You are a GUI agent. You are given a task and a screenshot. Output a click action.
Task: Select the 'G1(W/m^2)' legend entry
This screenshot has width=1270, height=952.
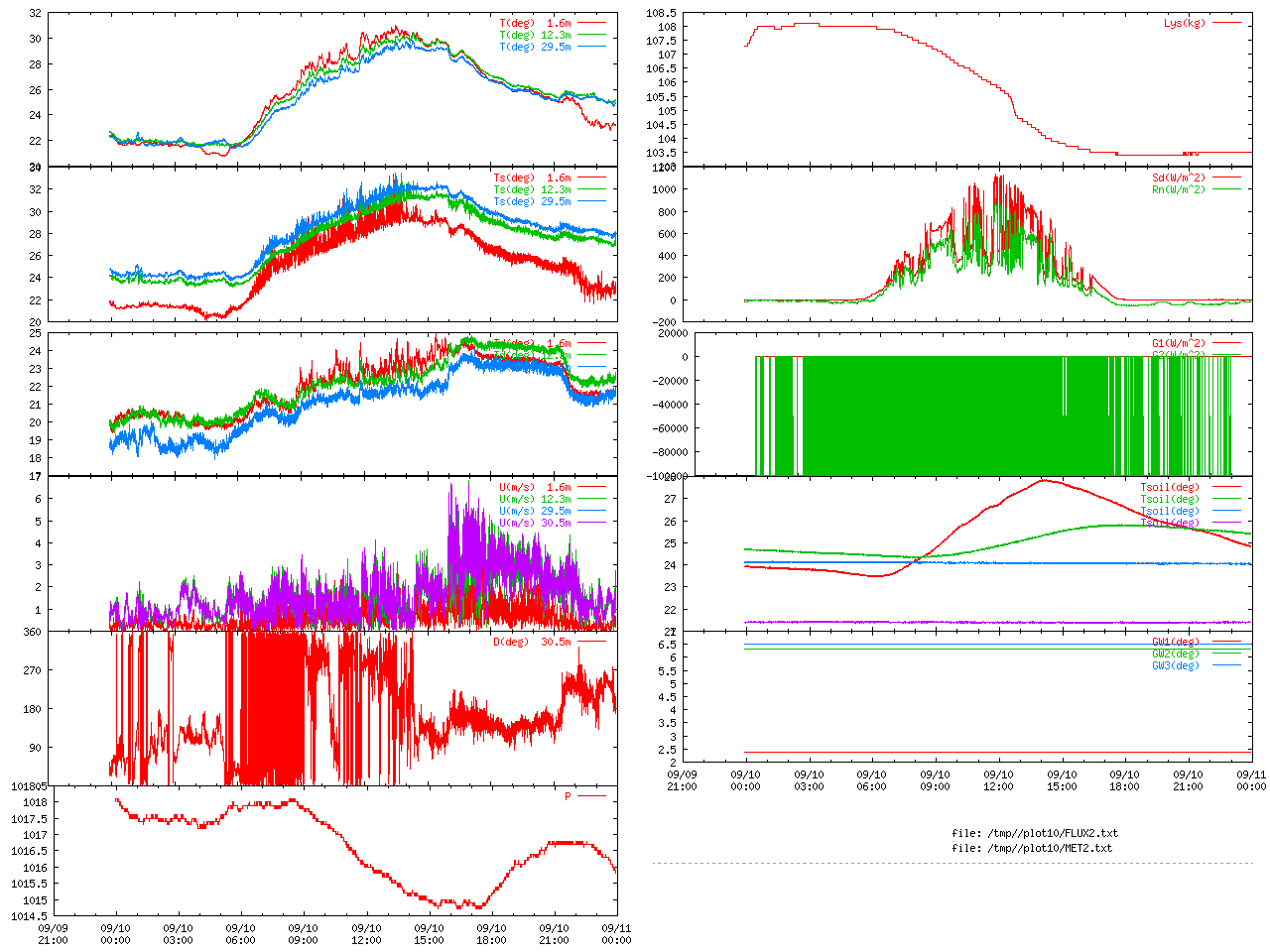(1179, 344)
